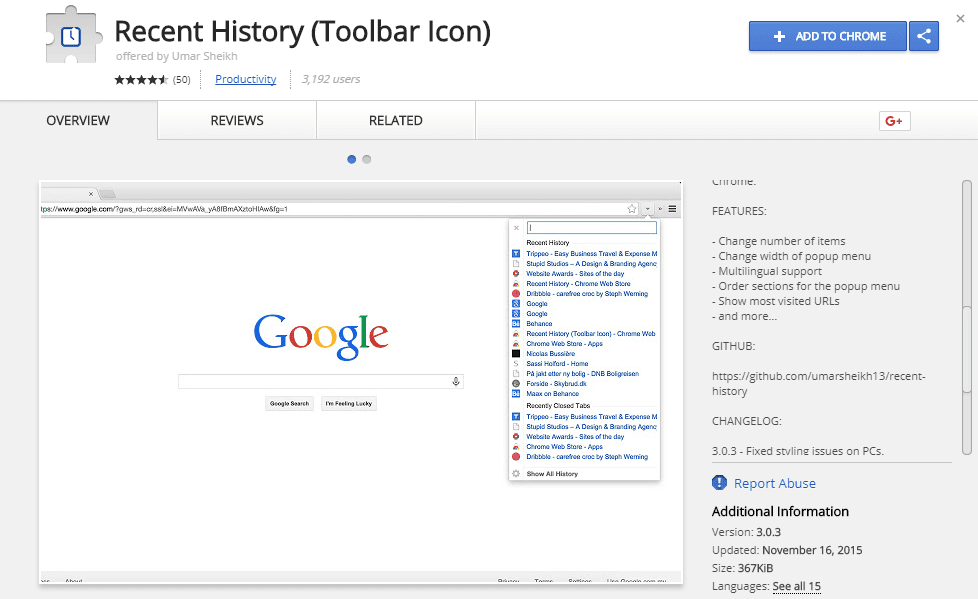The image size is (978, 599).
Task: Click the Report Abuse exclamation icon
Action: [x=719, y=483]
